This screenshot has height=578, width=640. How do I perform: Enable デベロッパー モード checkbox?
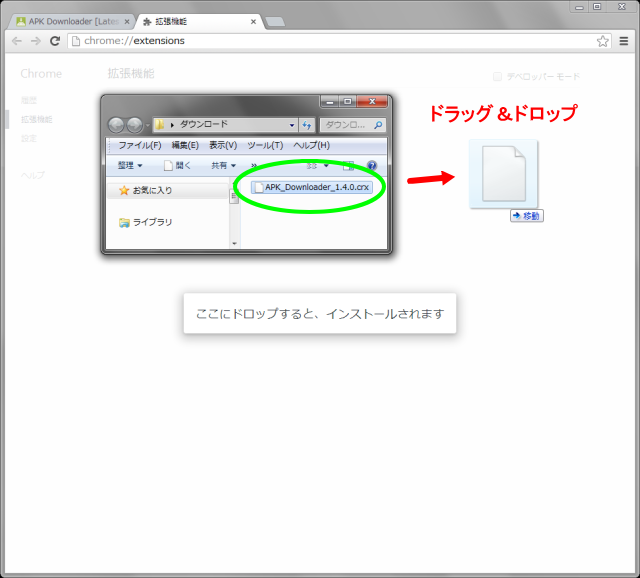497,76
